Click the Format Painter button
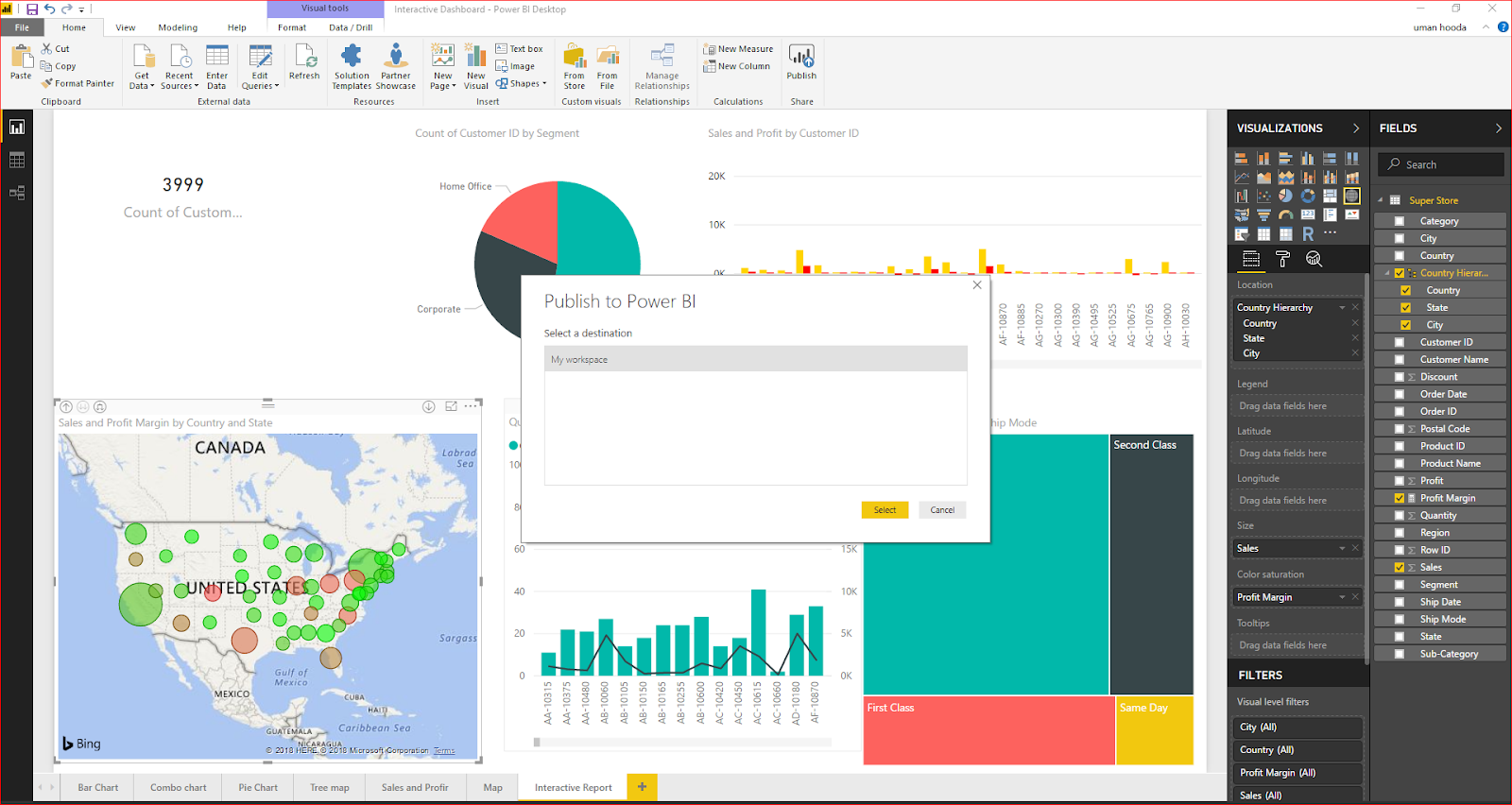 point(77,84)
